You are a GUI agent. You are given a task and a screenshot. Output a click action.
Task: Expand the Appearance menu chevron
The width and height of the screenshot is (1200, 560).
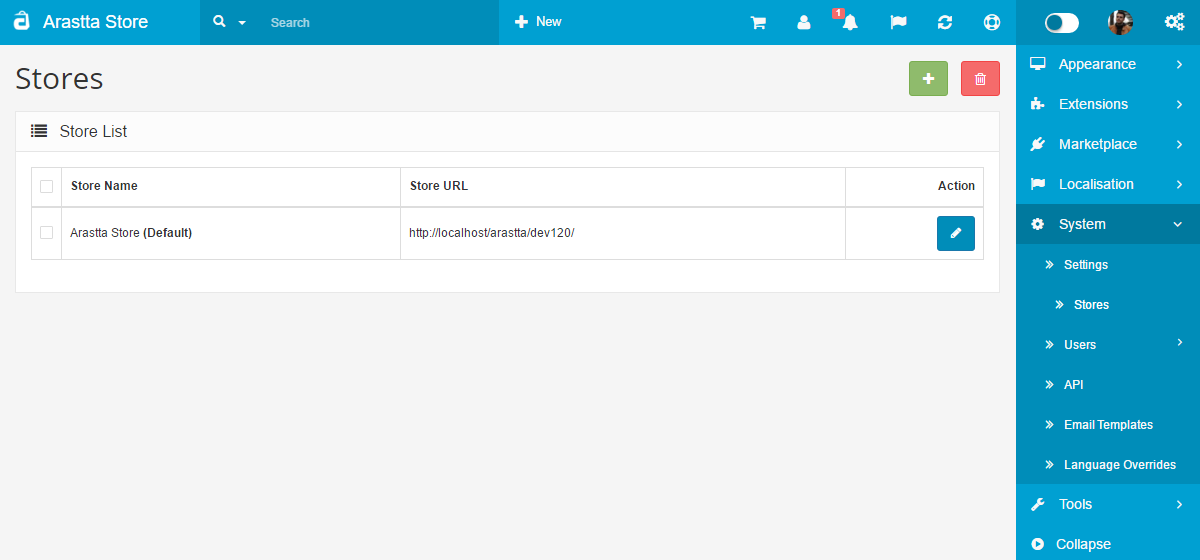point(1180,64)
